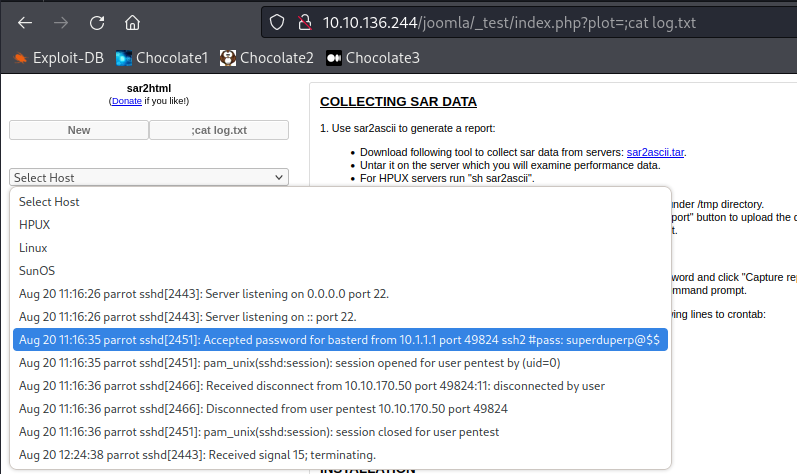Reload the current page
Viewport: 797px width, 474px height.
tap(97, 22)
